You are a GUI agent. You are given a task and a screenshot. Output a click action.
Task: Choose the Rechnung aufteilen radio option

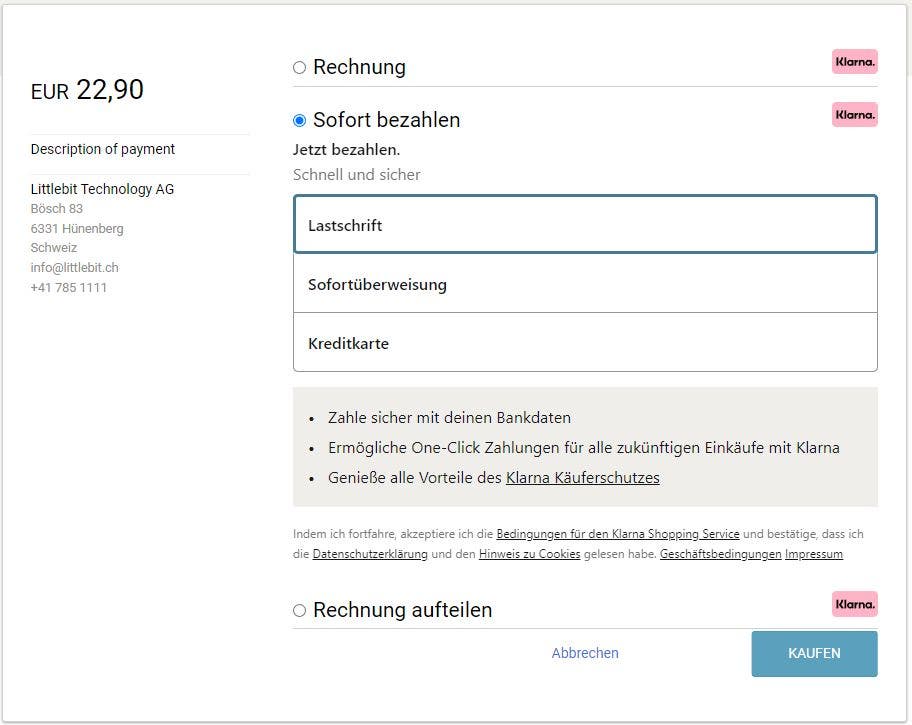coord(300,610)
